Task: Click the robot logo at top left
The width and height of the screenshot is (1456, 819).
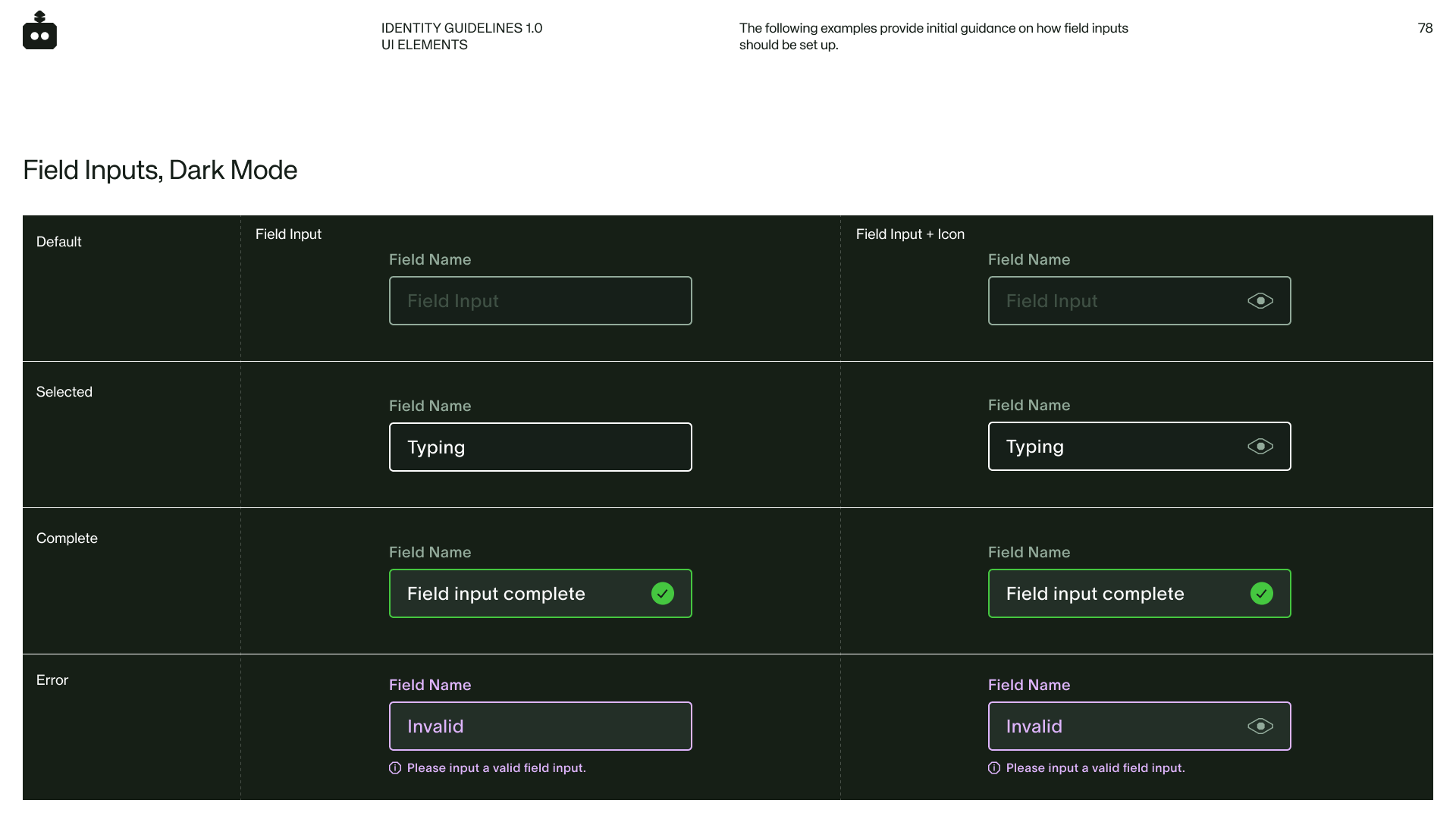Action: tap(39, 30)
